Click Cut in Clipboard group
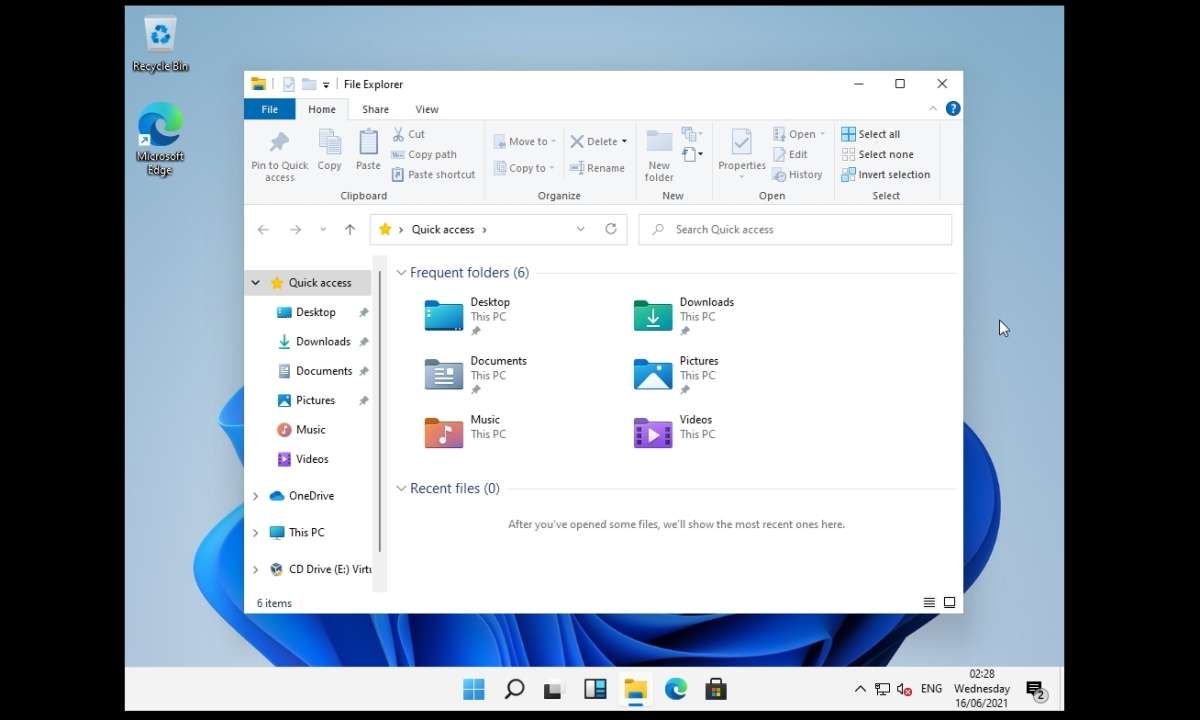Screen dimensions: 1200x720 click(409, 134)
